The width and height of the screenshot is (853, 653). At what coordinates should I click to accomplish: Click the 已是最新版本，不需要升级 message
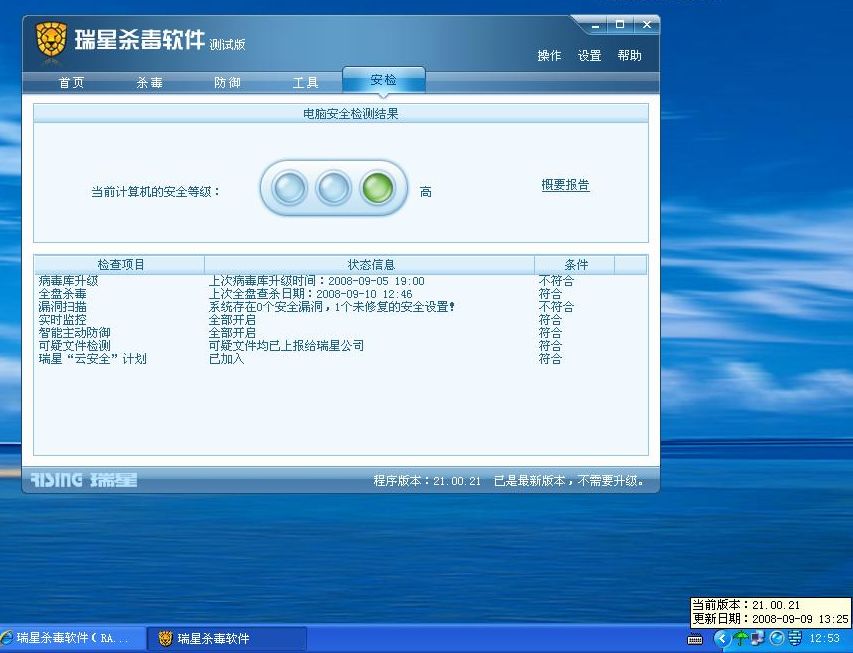(569, 481)
